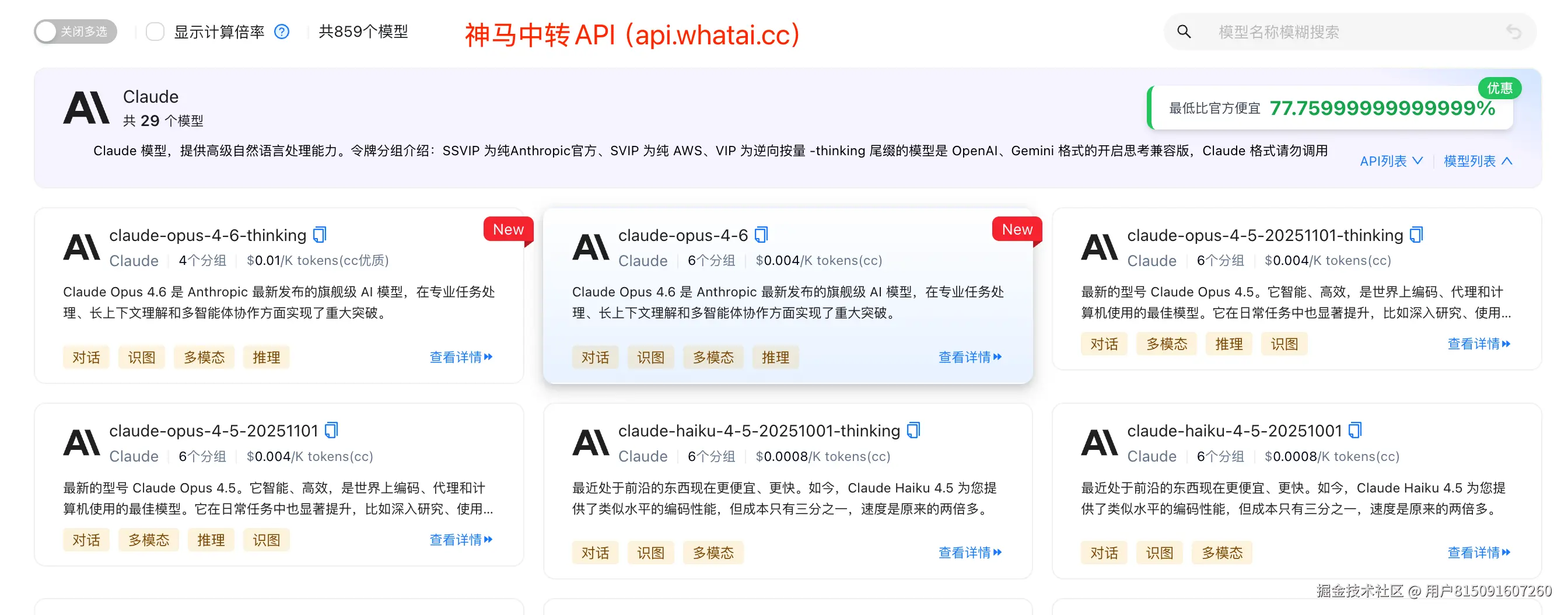Toggle the 关闭多选 multi-select switch
Image resolution: width=1568 pixels, height=615 pixels.
click(75, 32)
